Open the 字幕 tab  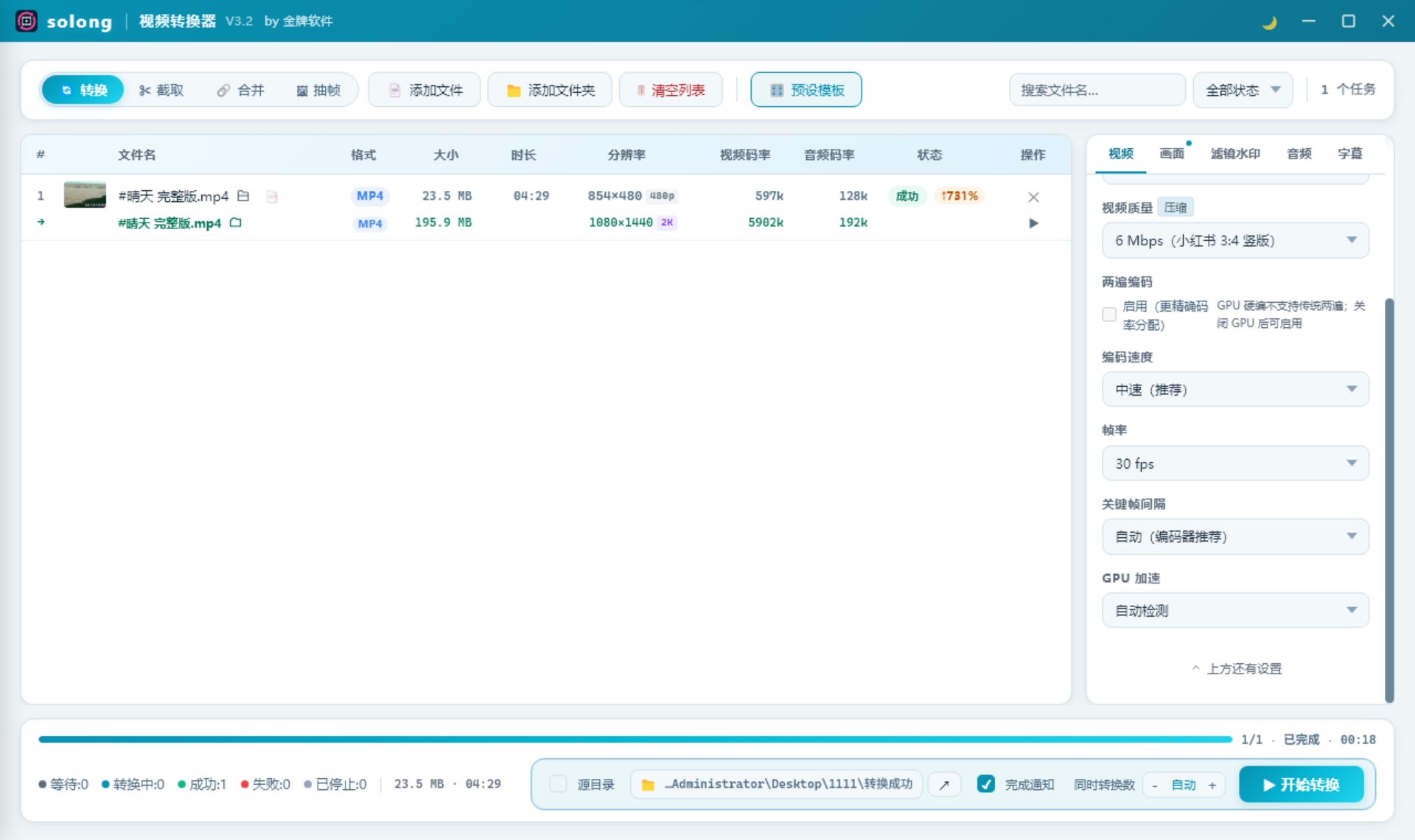[x=1350, y=153]
